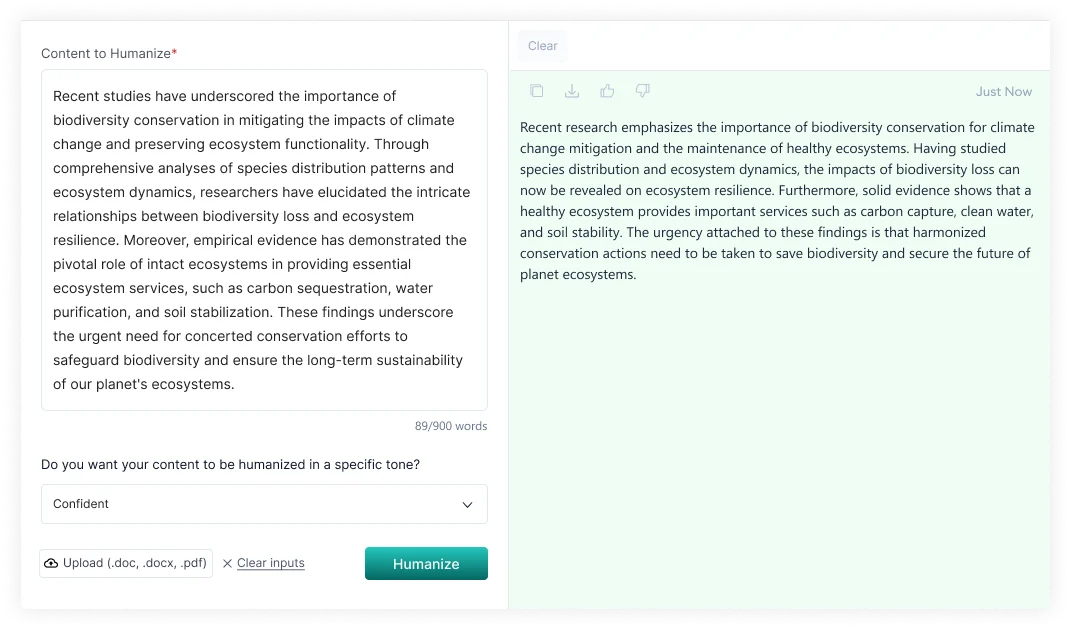Click the X icon beside Clear inputs

tap(227, 563)
